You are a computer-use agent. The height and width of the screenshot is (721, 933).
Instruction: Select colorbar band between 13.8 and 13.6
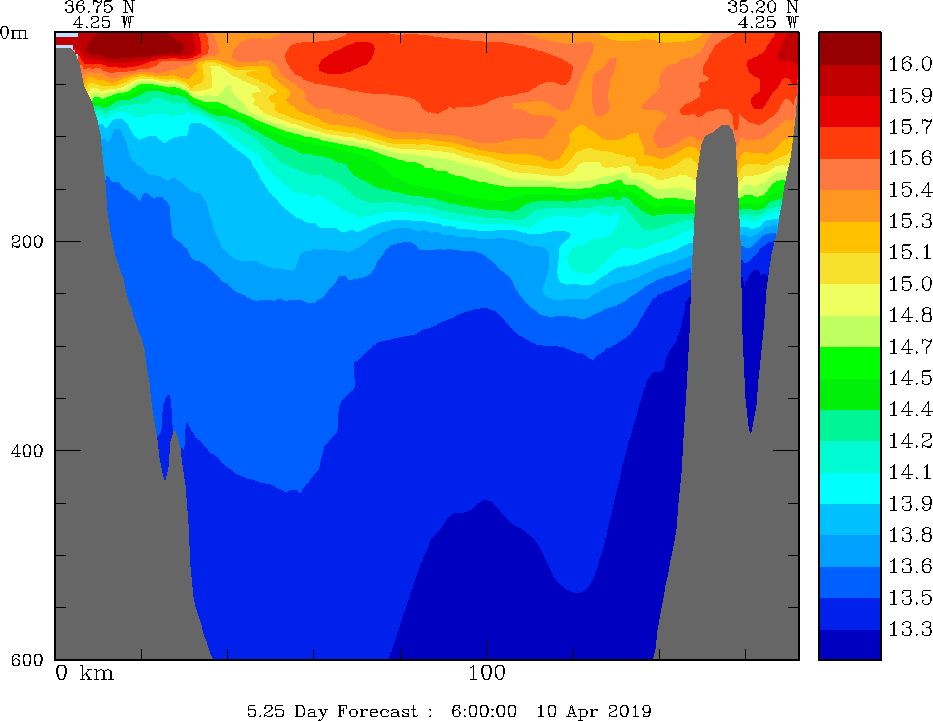[x=849, y=551]
